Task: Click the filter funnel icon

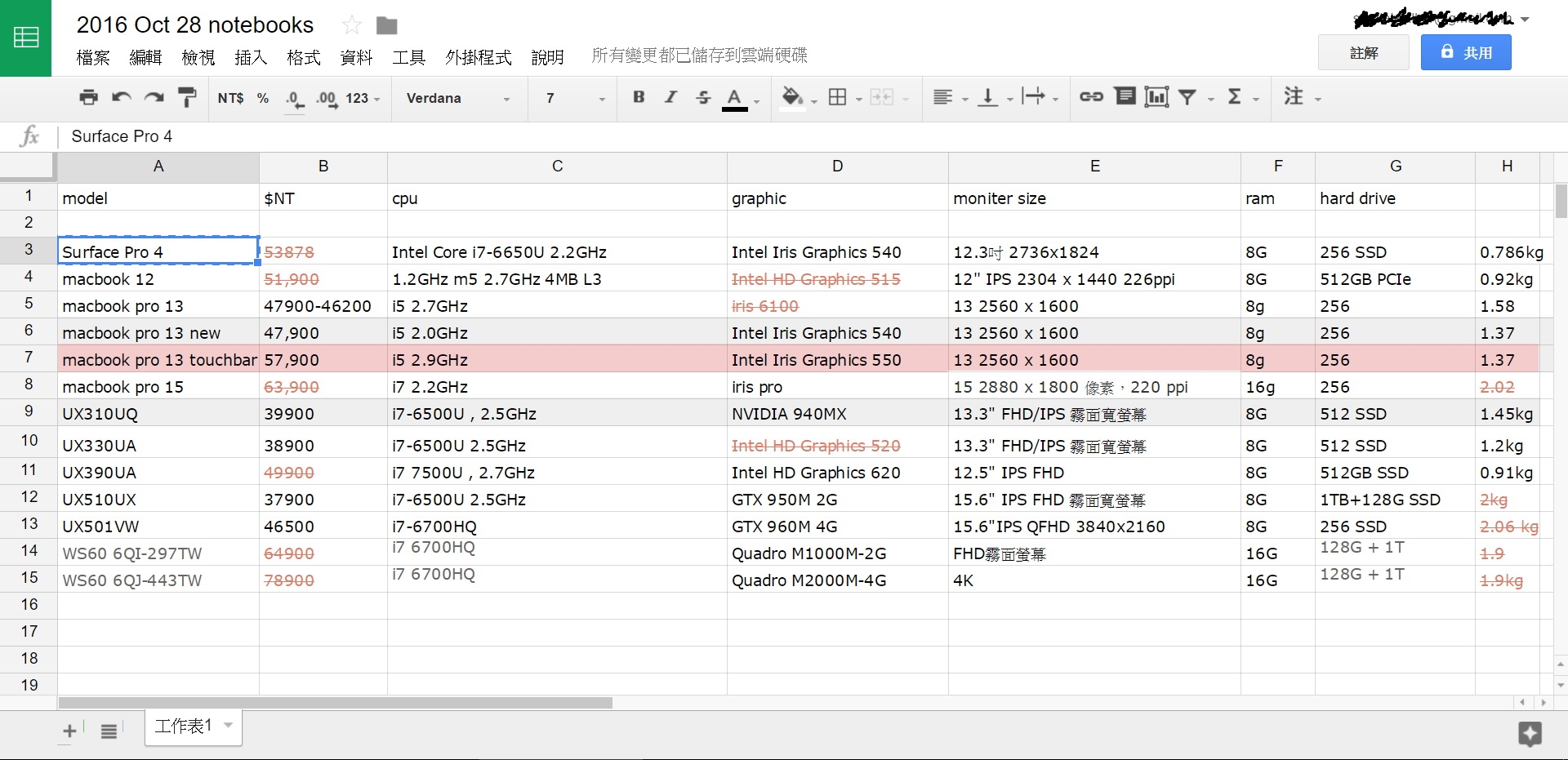Action: (1188, 98)
